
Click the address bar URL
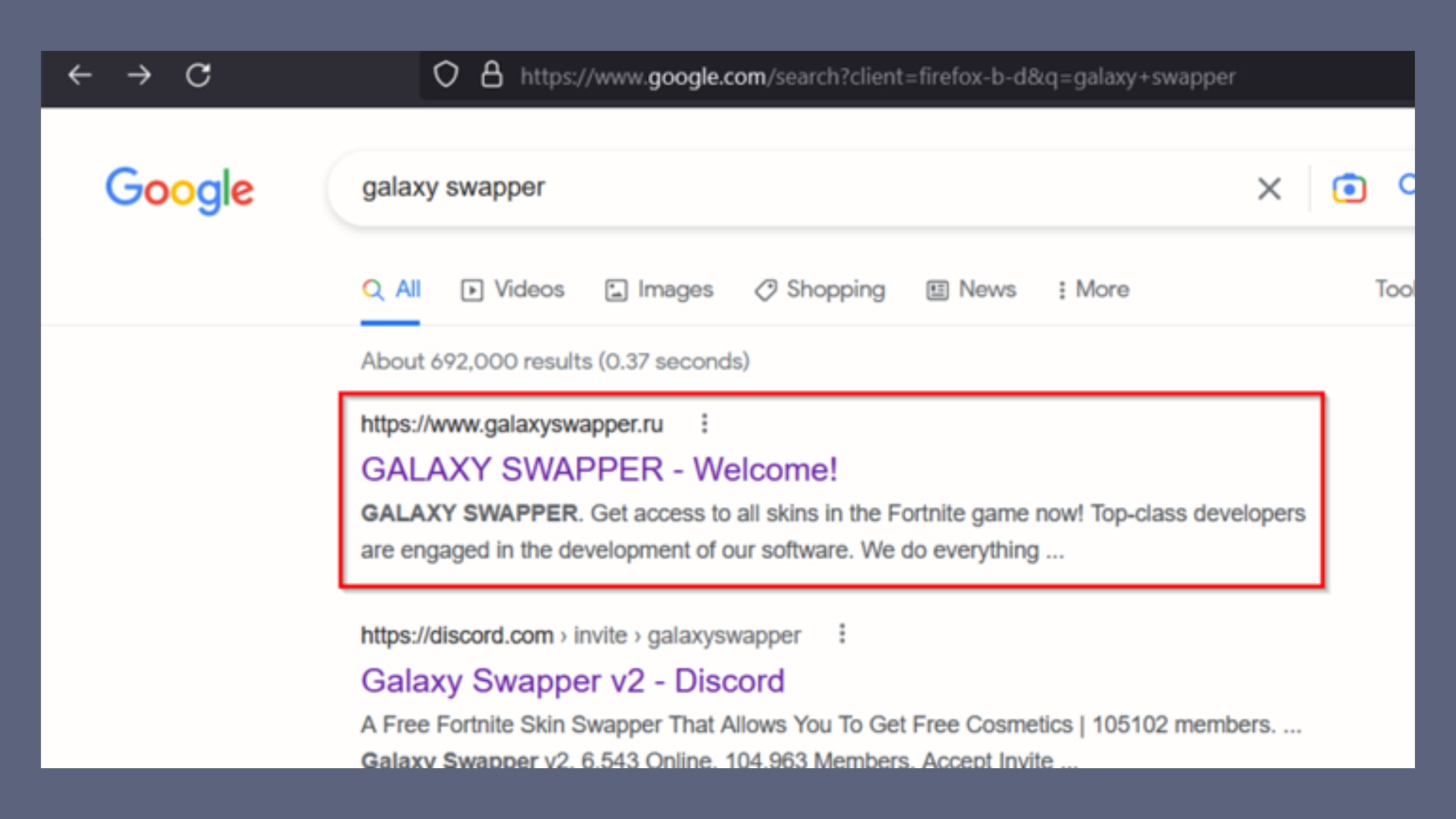[x=878, y=76]
